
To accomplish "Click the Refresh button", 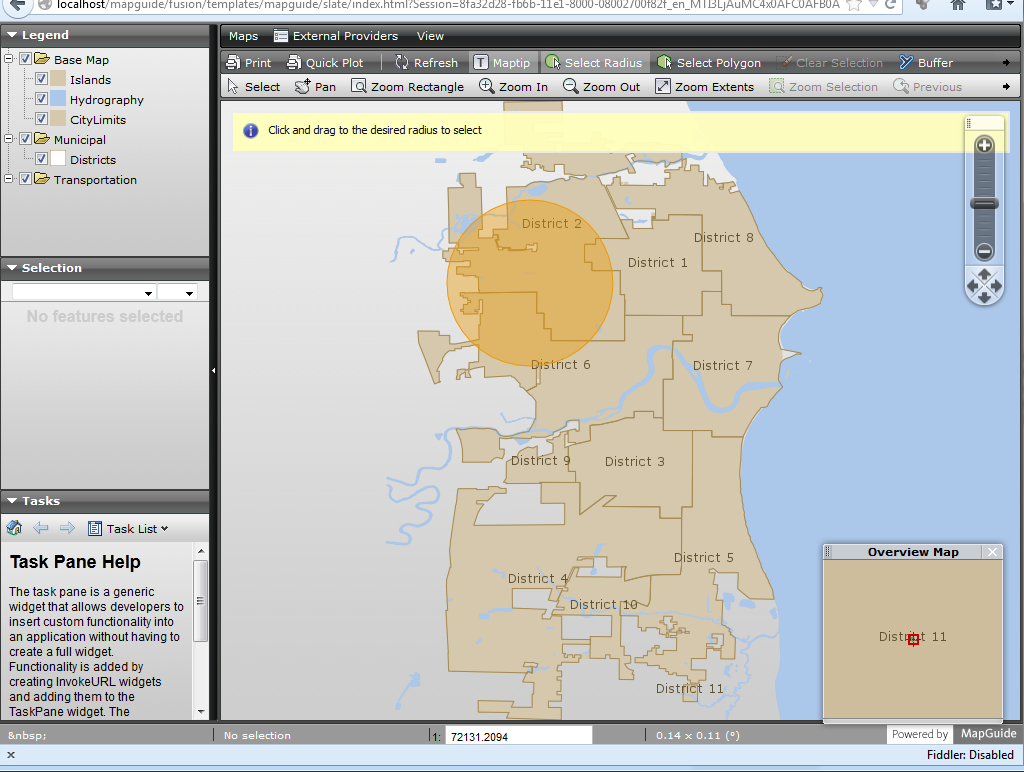I will (426, 61).
